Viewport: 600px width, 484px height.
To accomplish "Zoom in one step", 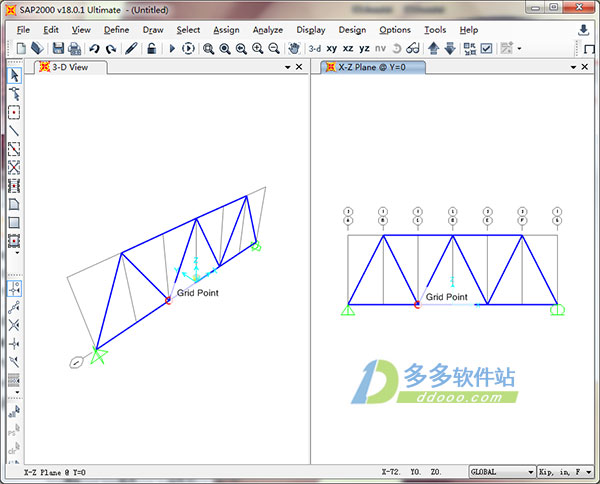I will 258,49.
